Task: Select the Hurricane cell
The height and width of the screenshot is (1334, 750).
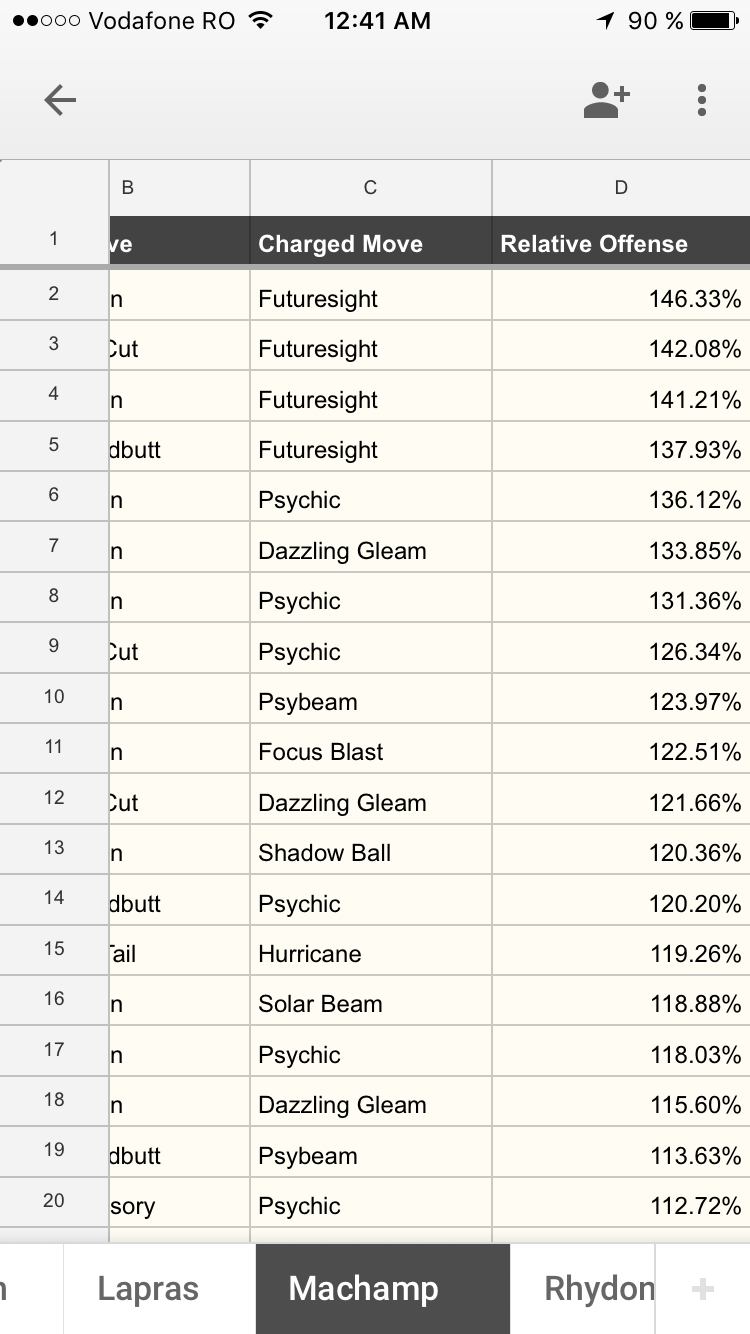Action: tap(371, 953)
